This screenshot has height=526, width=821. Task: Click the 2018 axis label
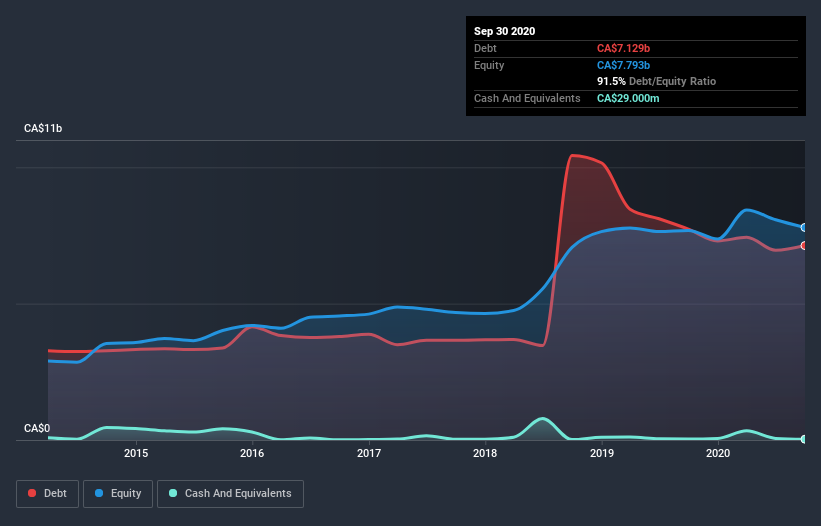coord(485,453)
